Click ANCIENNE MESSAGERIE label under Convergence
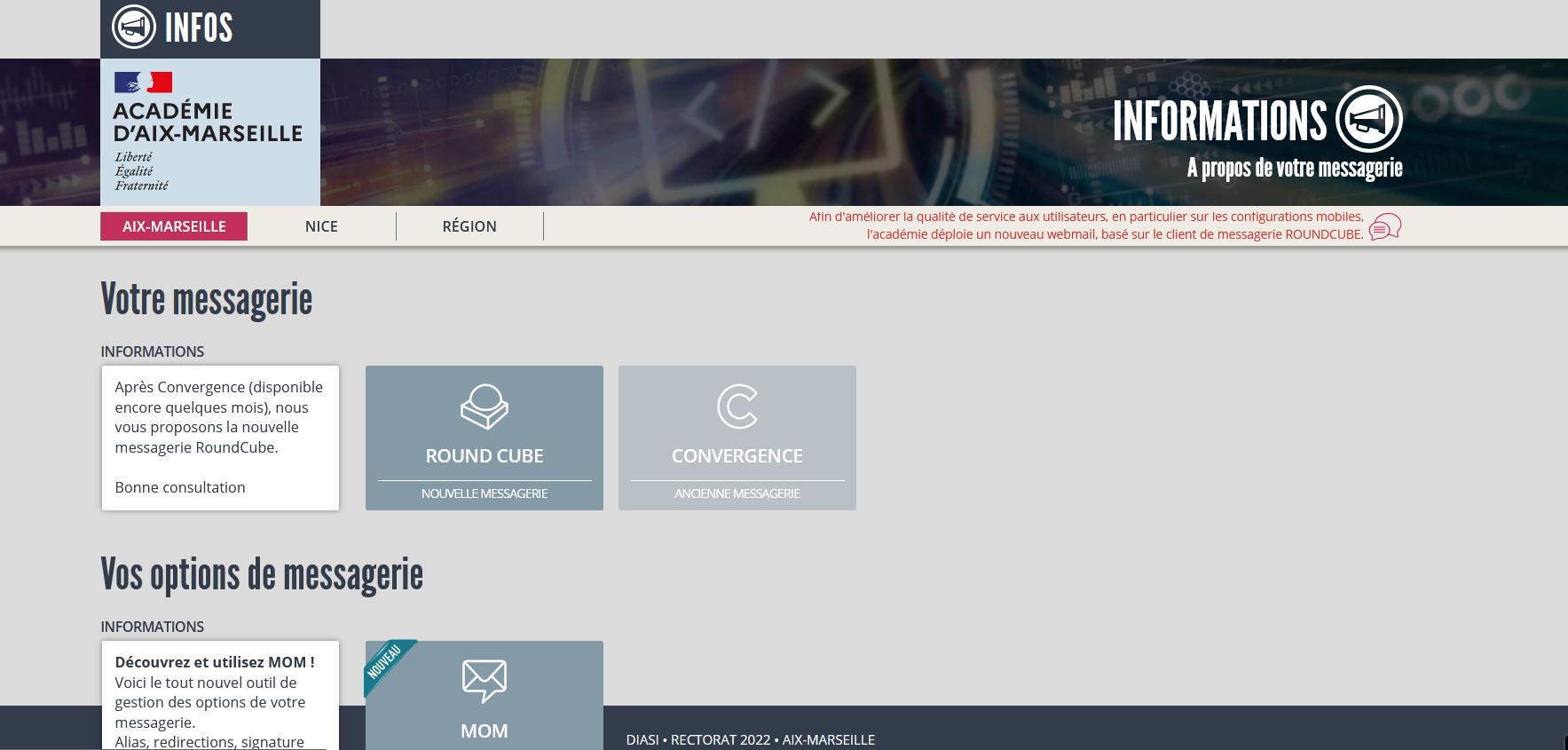 (737, 493)
